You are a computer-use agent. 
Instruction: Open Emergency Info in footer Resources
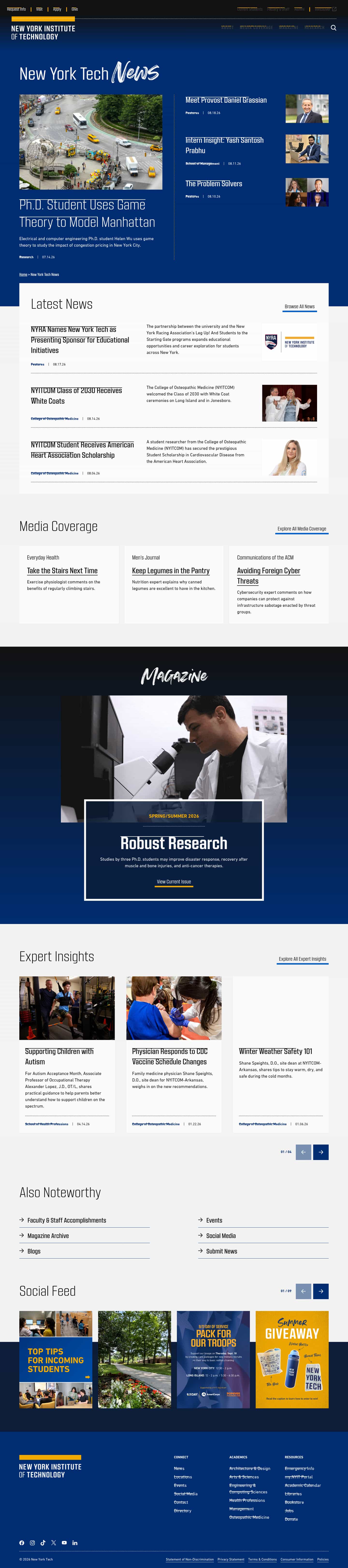299,1468
